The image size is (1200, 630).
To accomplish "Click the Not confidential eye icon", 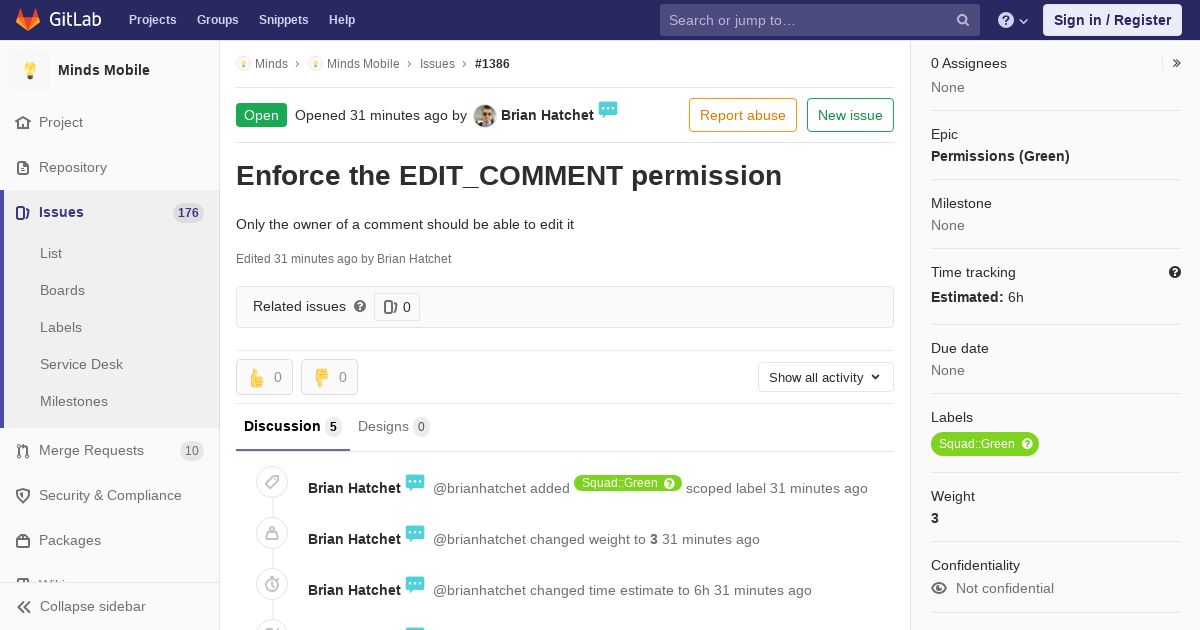I will click(939, 588).
